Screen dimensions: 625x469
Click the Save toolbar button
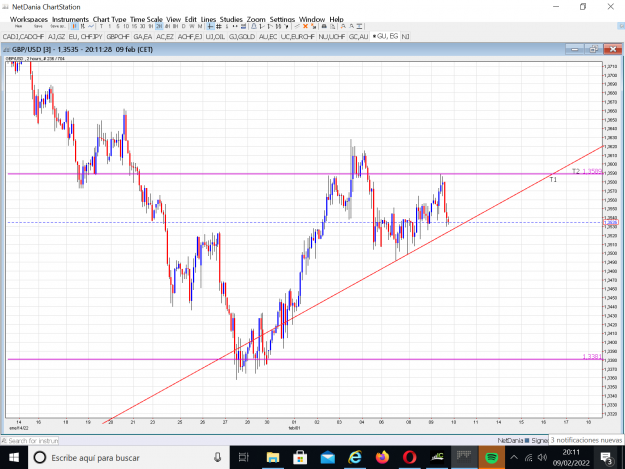38,26
